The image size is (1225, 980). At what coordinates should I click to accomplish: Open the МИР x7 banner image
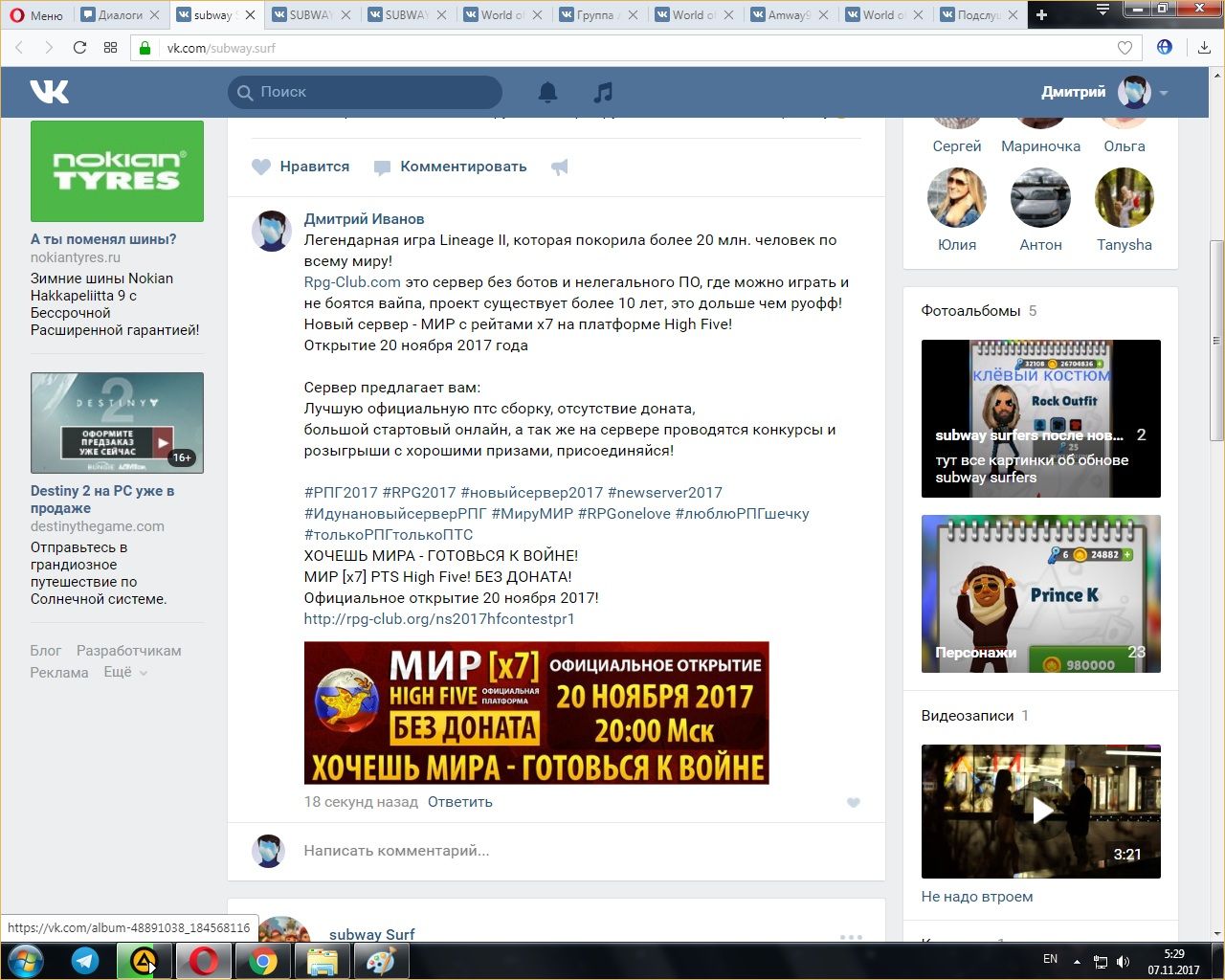[x=536, y=713]
